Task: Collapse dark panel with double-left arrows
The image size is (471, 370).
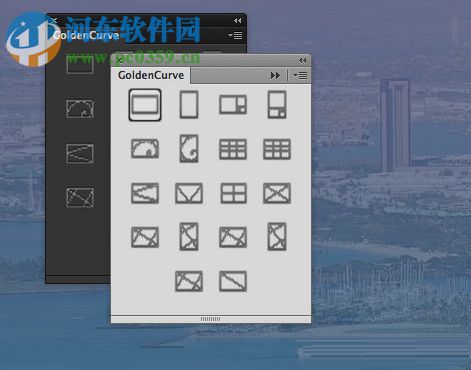Action: click(238, 21)
